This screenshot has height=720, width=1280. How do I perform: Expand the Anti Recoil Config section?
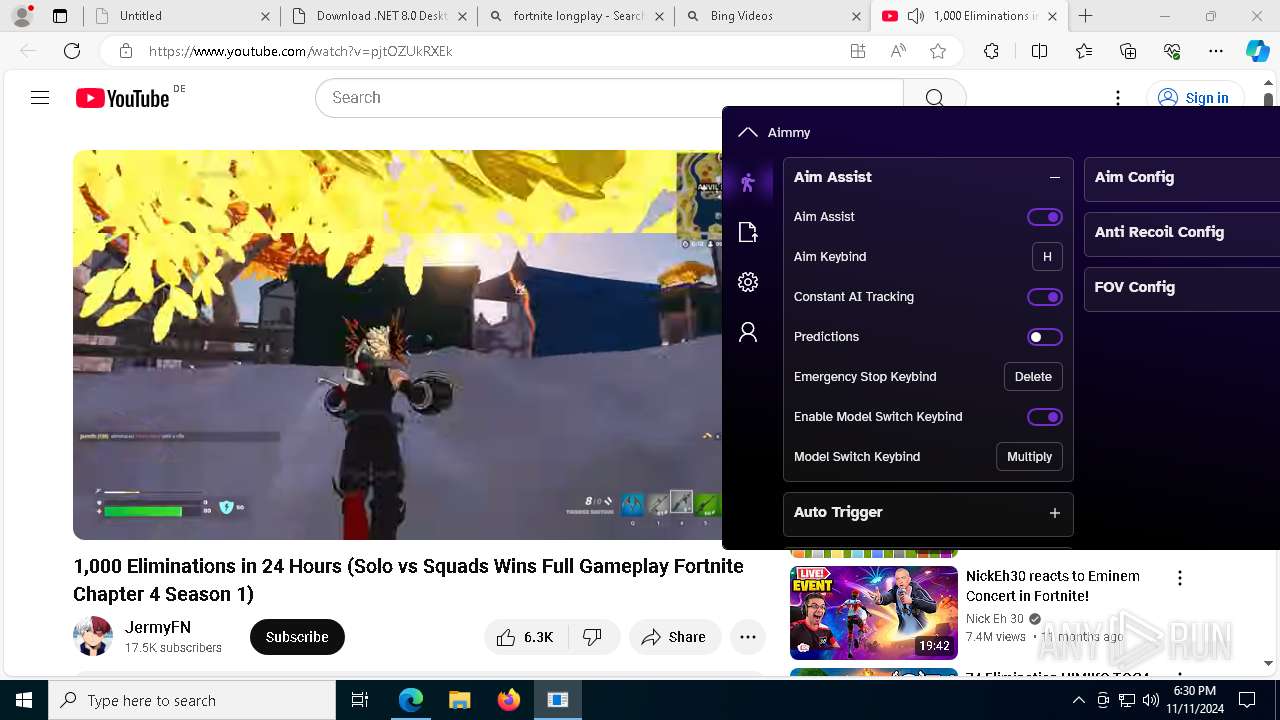(1181, 232)
